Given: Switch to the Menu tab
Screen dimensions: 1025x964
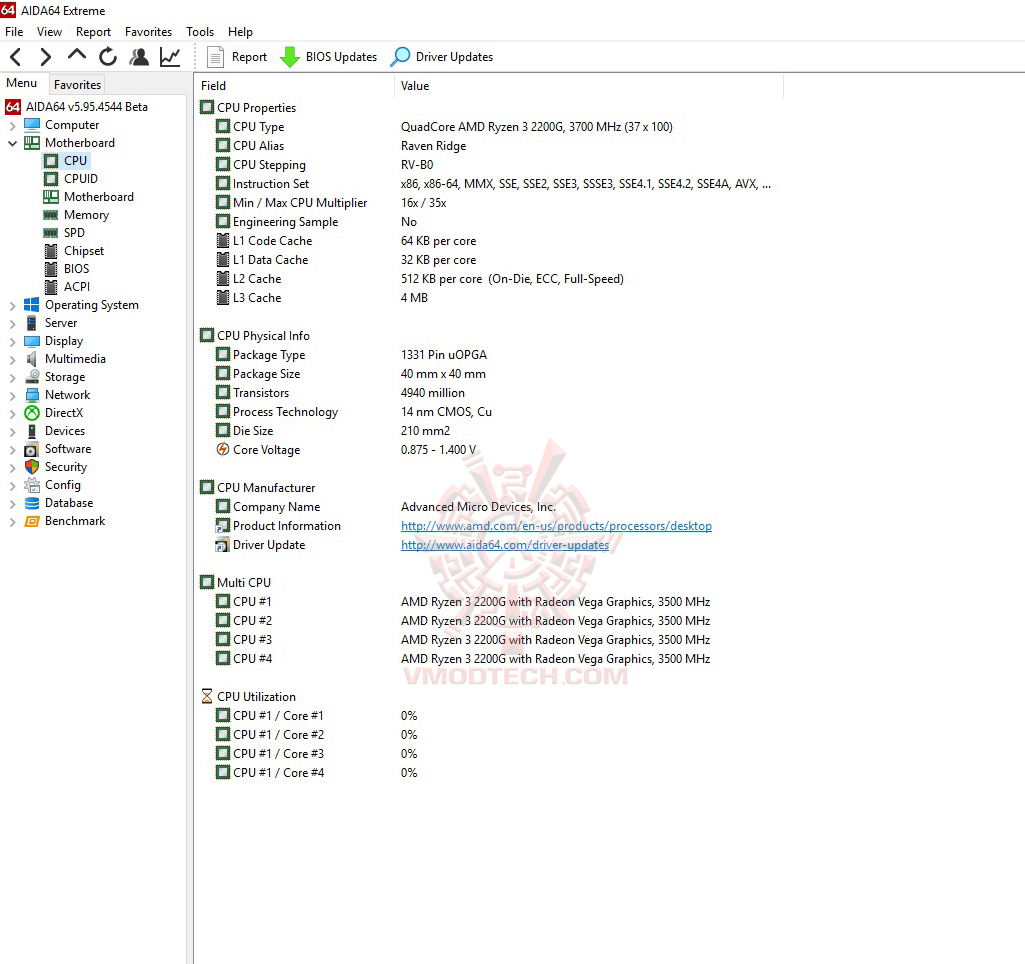Looking at the screenshot, I should tap(22, 83).
